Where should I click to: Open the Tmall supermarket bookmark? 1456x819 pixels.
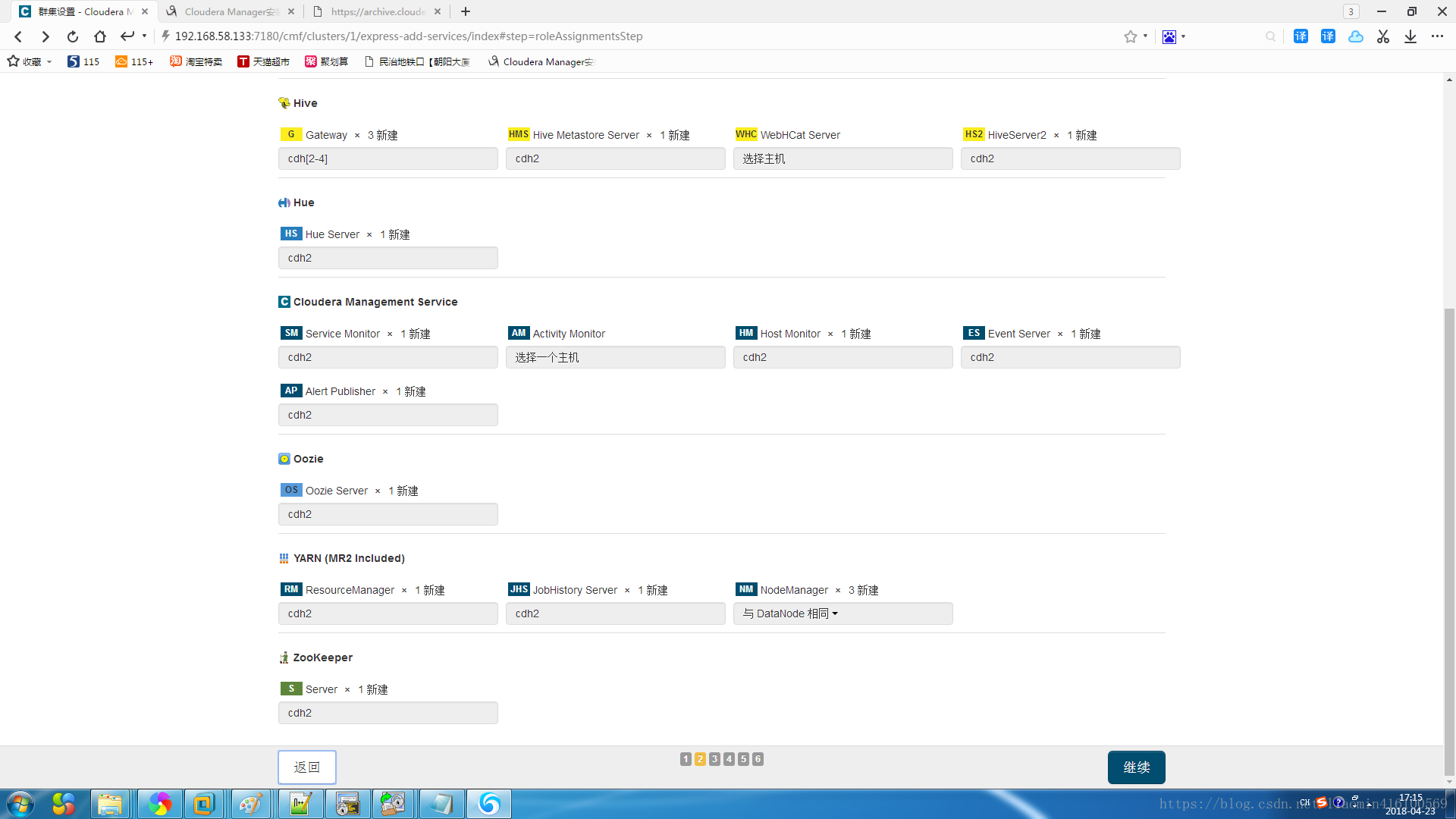pos(263,61)
